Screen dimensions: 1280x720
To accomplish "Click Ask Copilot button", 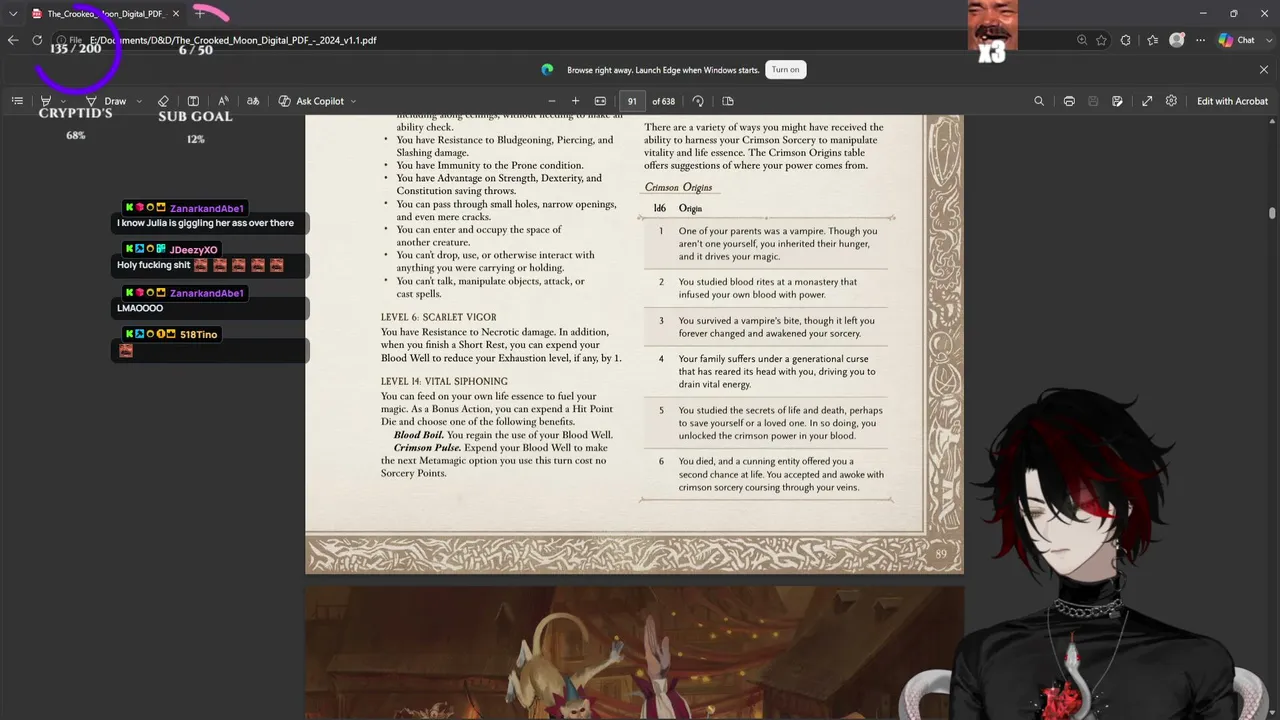I will 311,101.
